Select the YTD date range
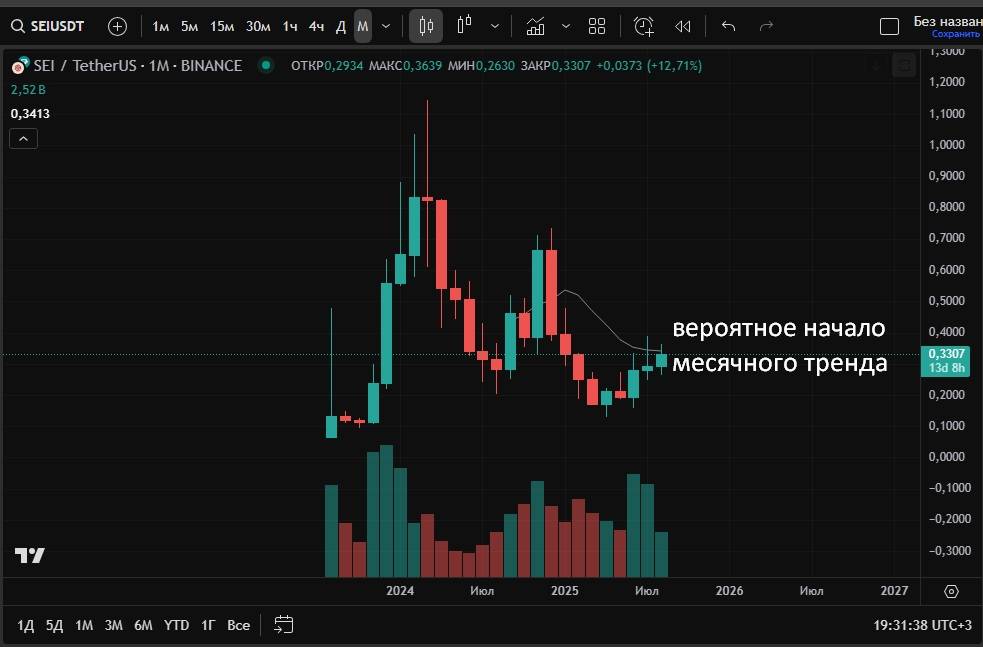 (176, 625)
